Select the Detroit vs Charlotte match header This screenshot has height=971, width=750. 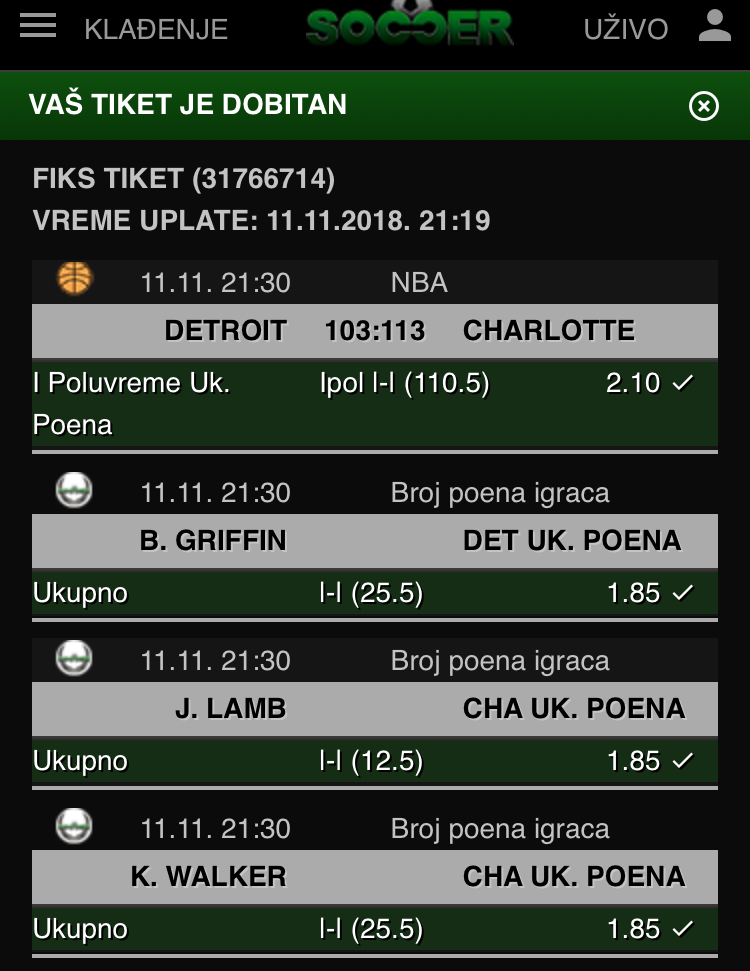click(x=375, y=331)
